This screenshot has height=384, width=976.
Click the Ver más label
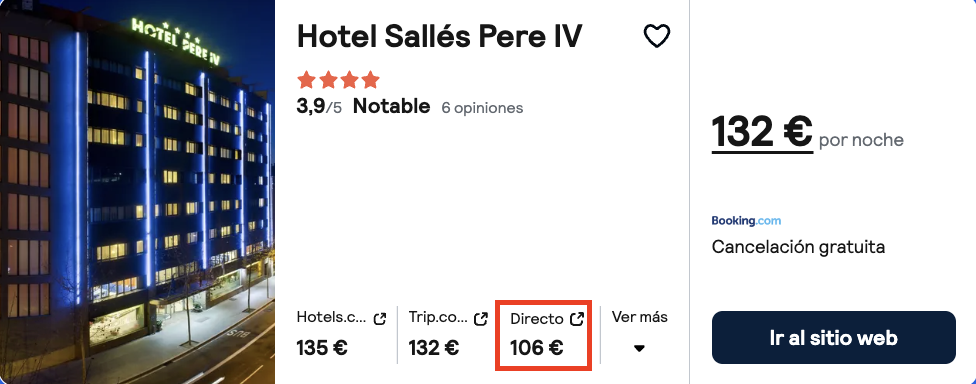pos(639,317)
